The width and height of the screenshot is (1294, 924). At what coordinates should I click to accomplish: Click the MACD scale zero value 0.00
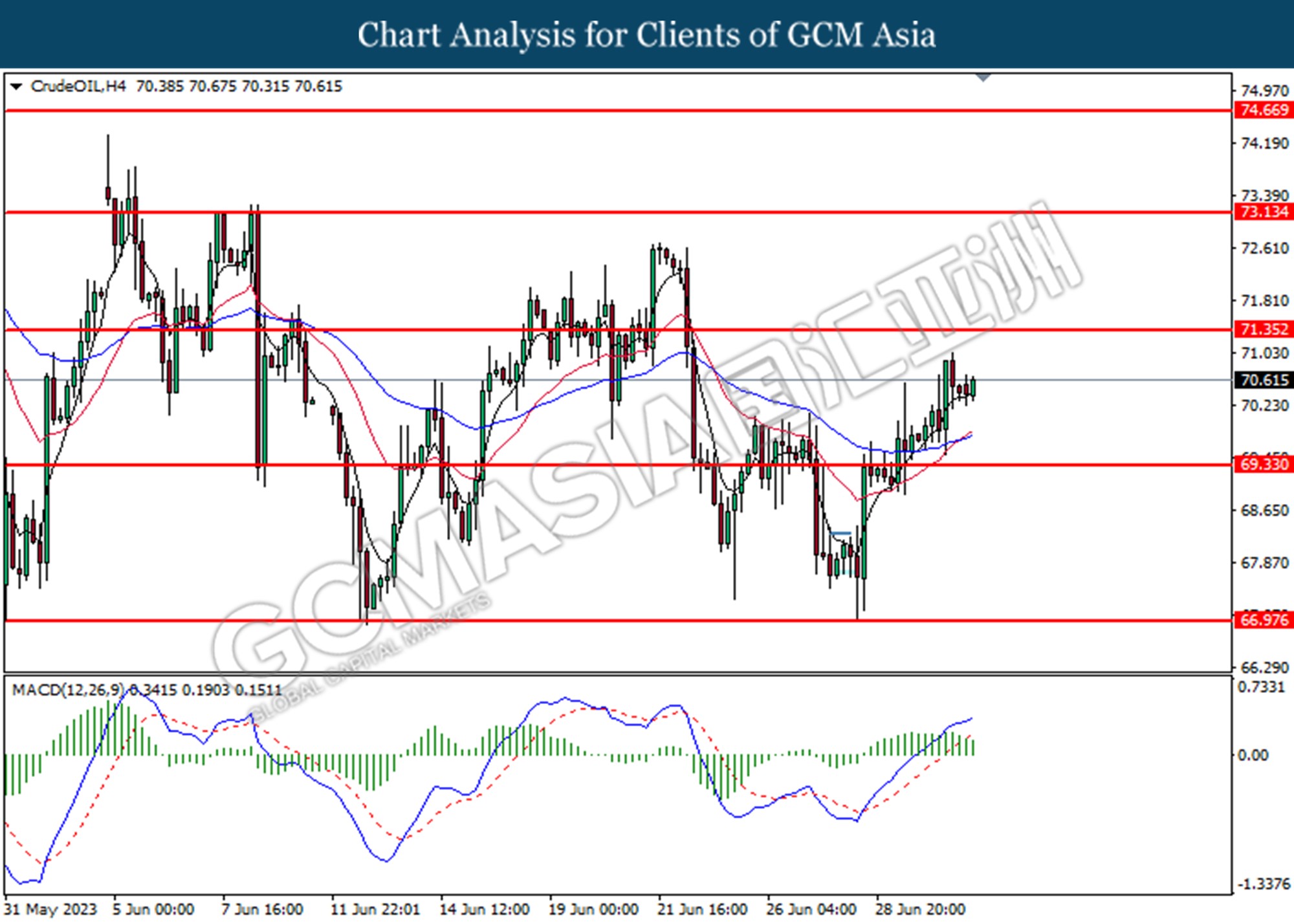click(x=1253, y=755)
